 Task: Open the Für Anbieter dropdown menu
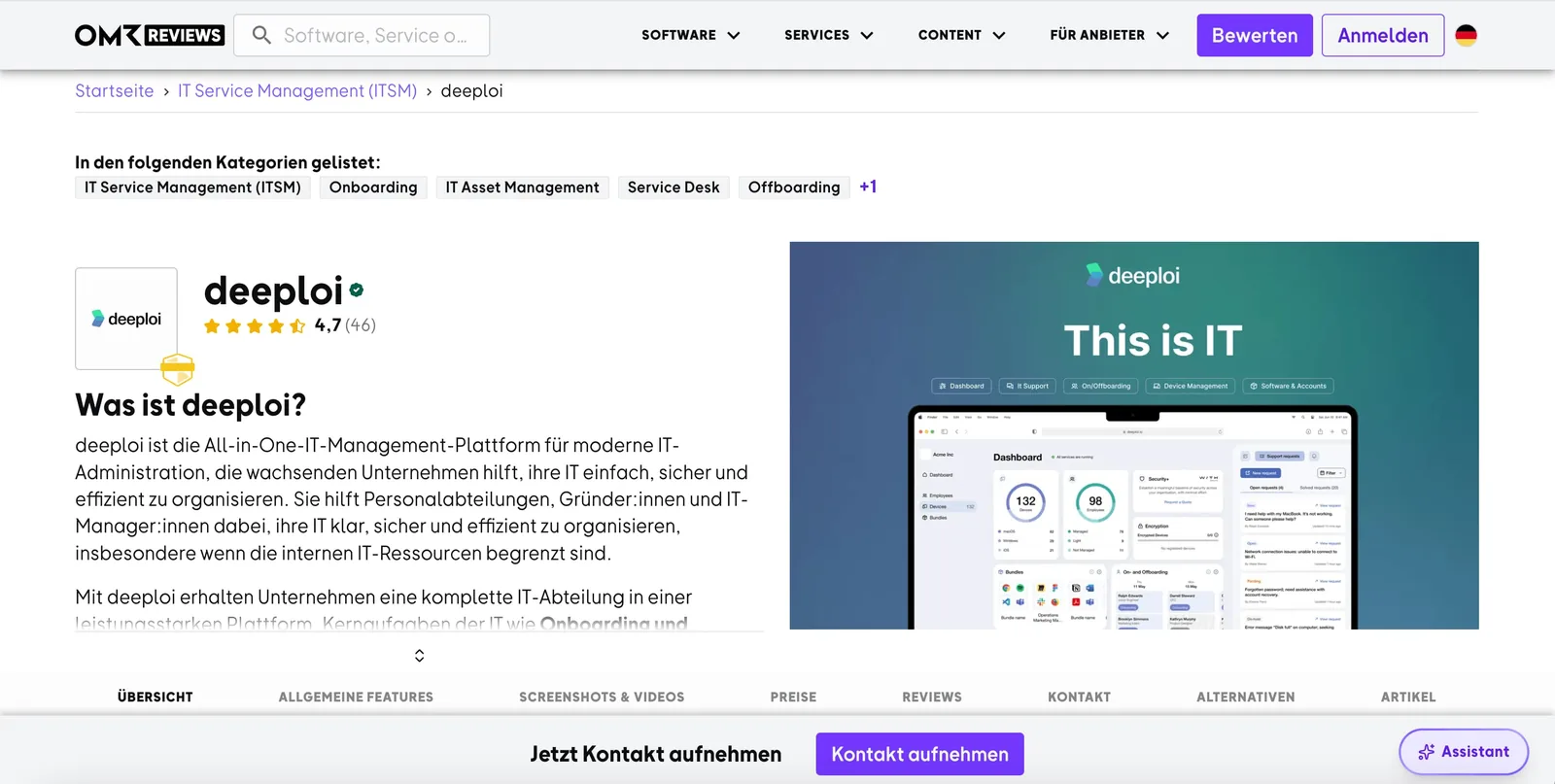(1110, 35)
